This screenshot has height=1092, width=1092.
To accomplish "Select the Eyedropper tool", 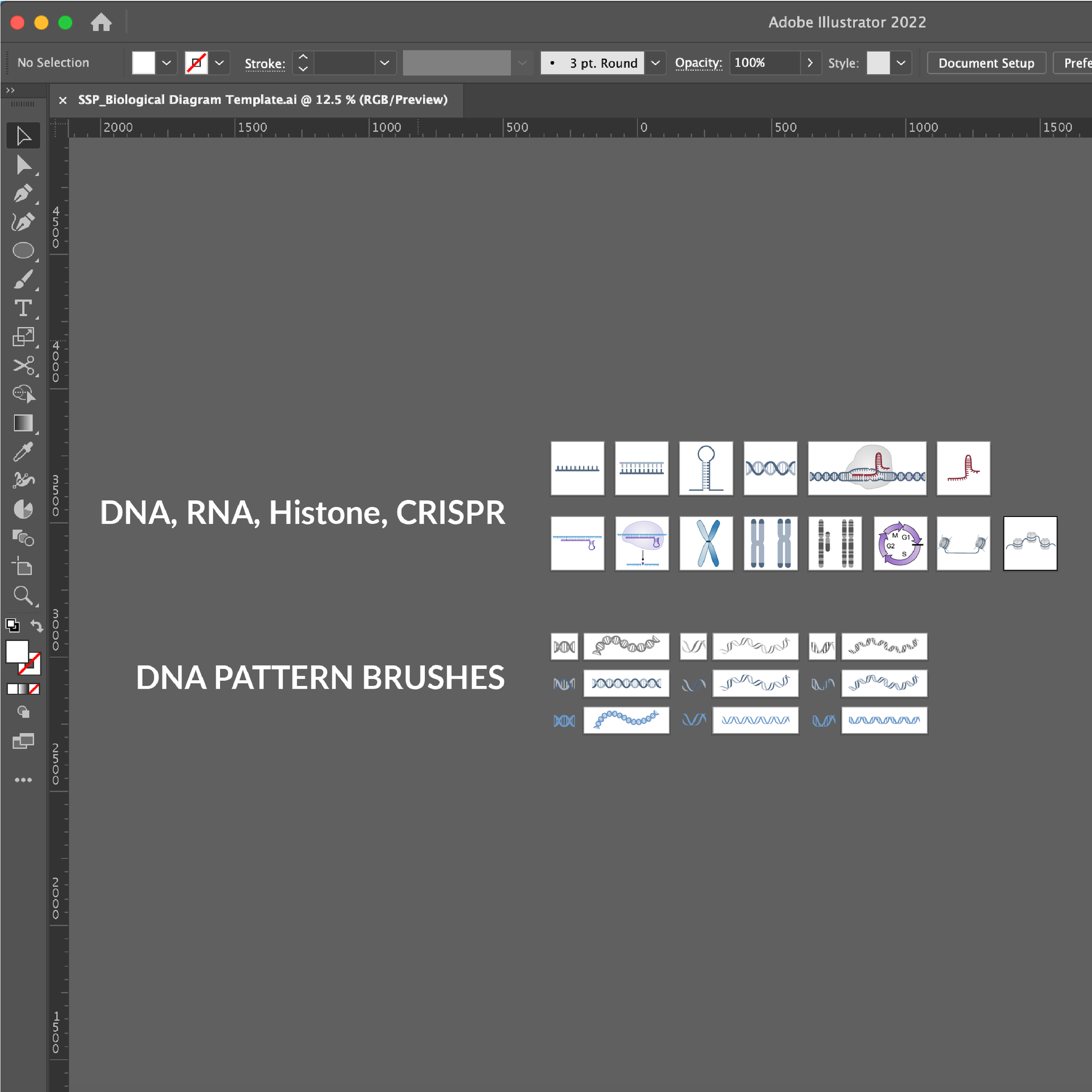I will (x=24, y=452).
